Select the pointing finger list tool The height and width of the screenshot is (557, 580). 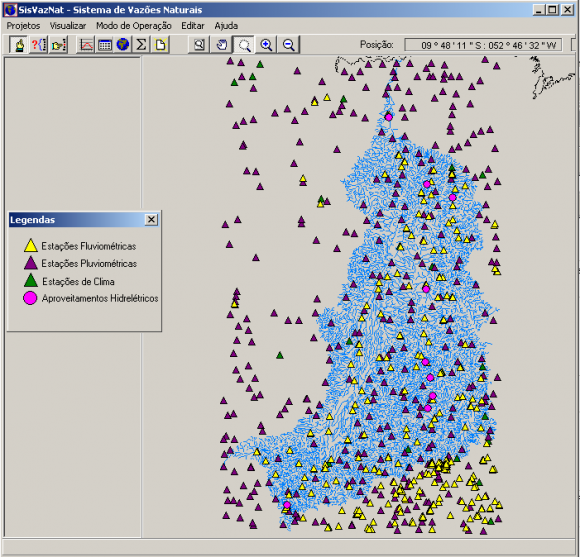(x=58, y=45)
